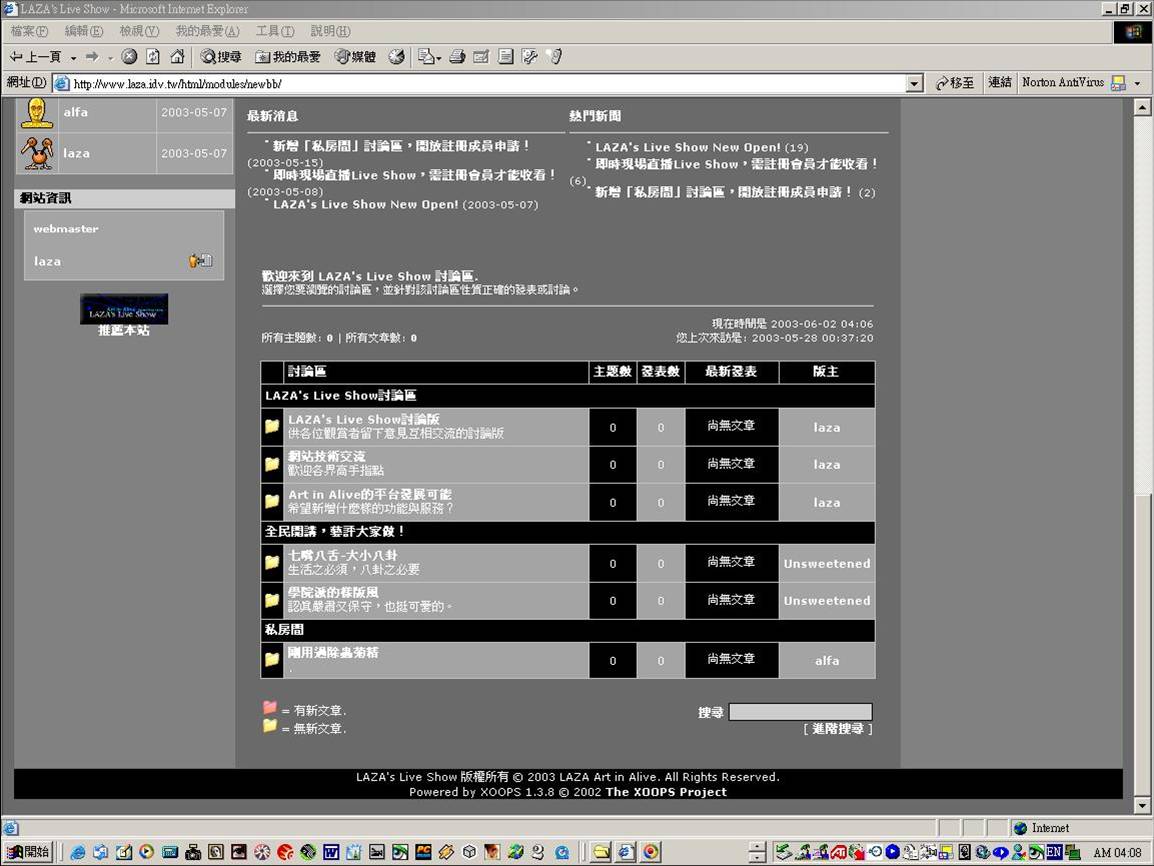Stop page loading with the Stop icon
The width and height of the screenshot is (1154, 866).
point(129,57)
